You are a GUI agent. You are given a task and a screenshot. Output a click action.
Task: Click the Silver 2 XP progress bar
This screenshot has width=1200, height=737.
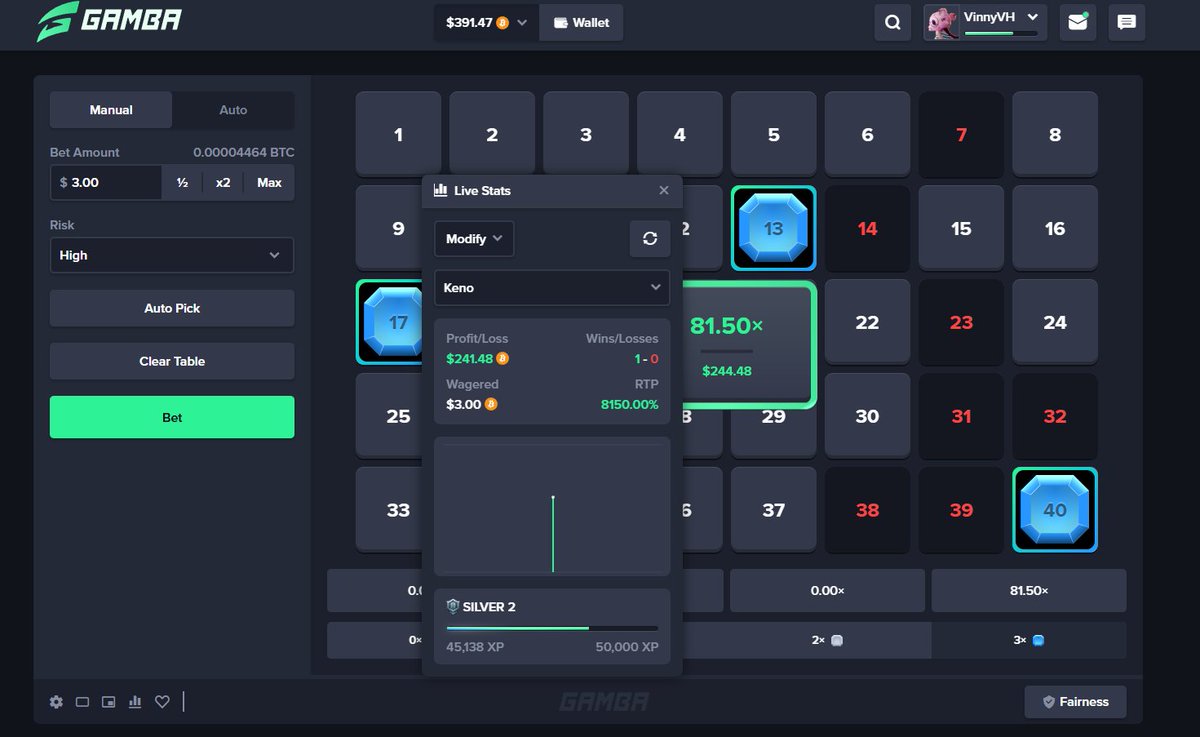click(552, 628)
